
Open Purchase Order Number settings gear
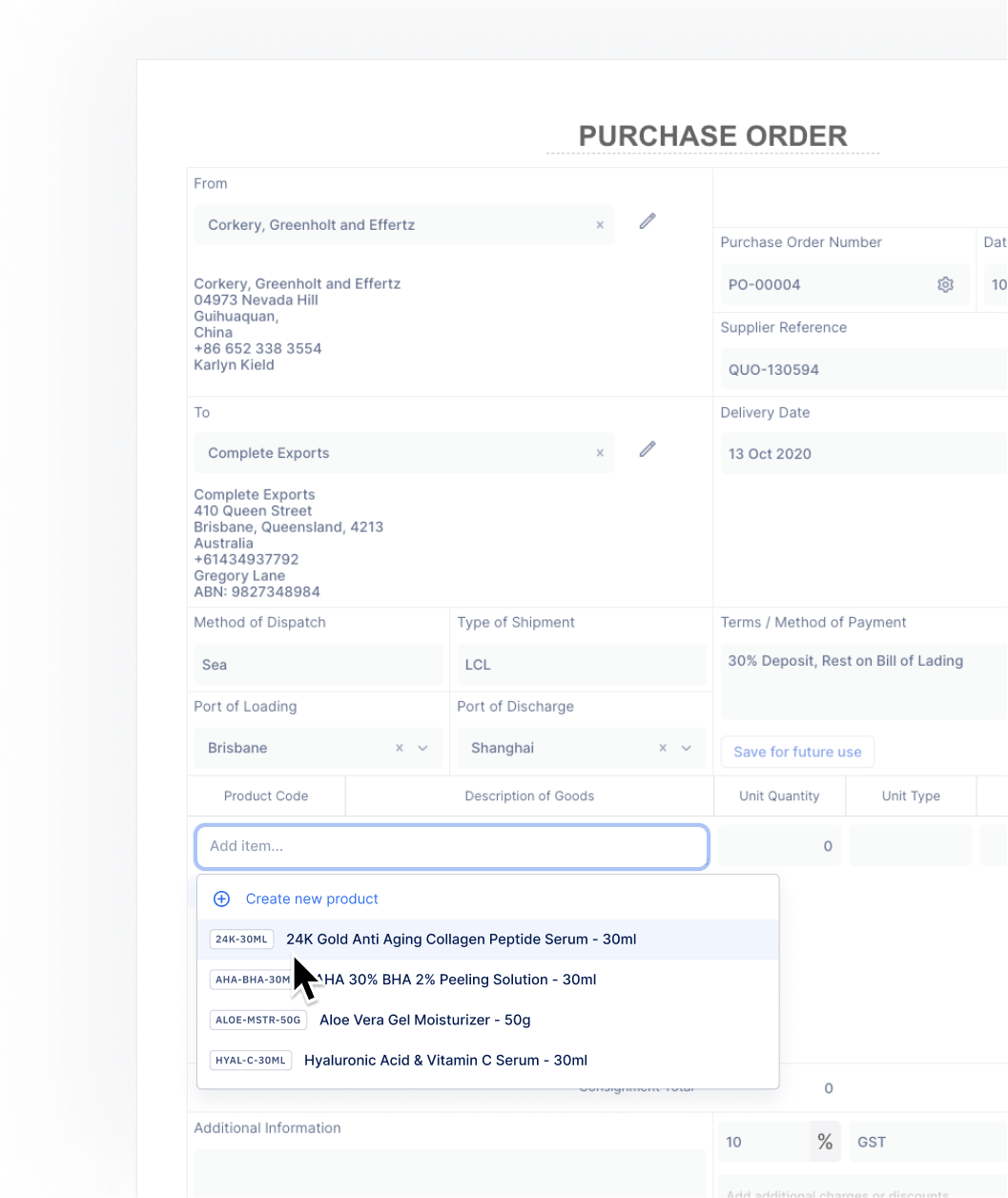(945, 284)
